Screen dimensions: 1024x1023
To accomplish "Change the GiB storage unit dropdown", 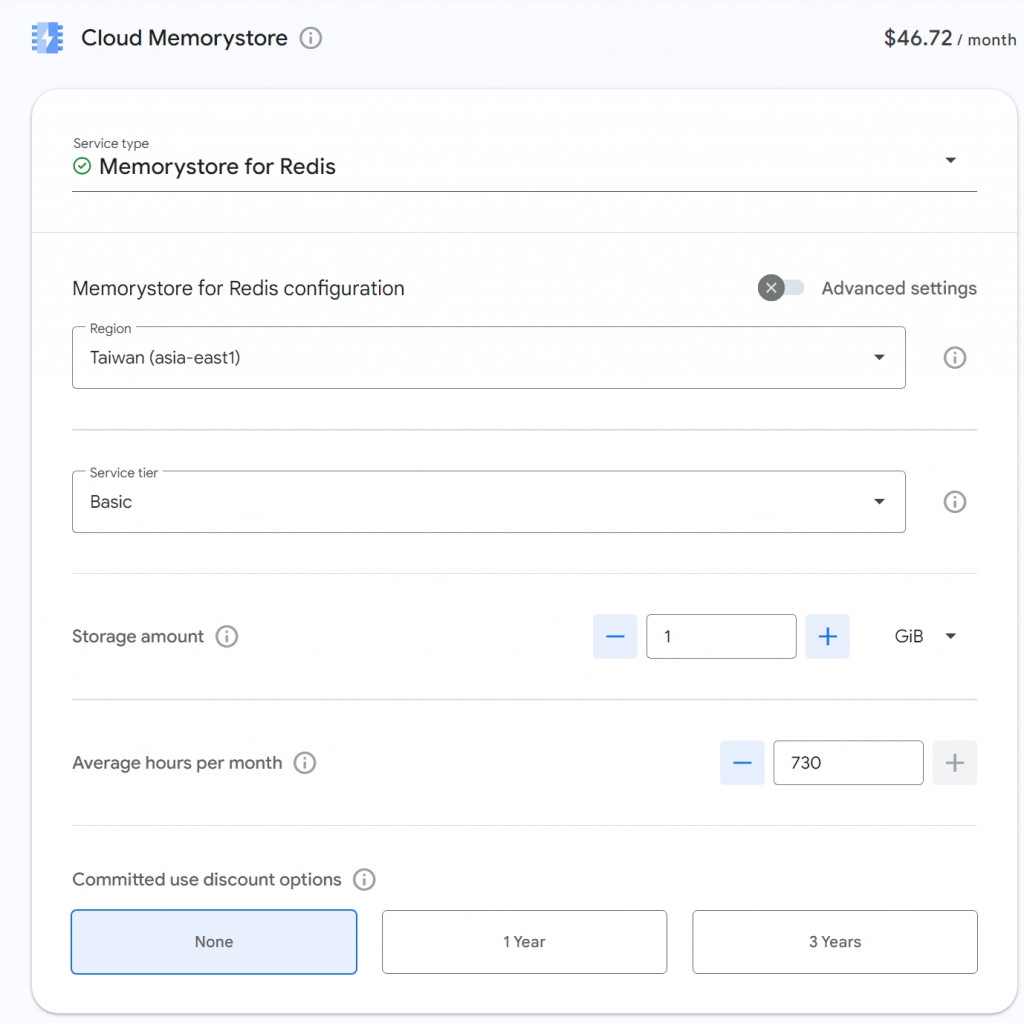I will [925, 636].
